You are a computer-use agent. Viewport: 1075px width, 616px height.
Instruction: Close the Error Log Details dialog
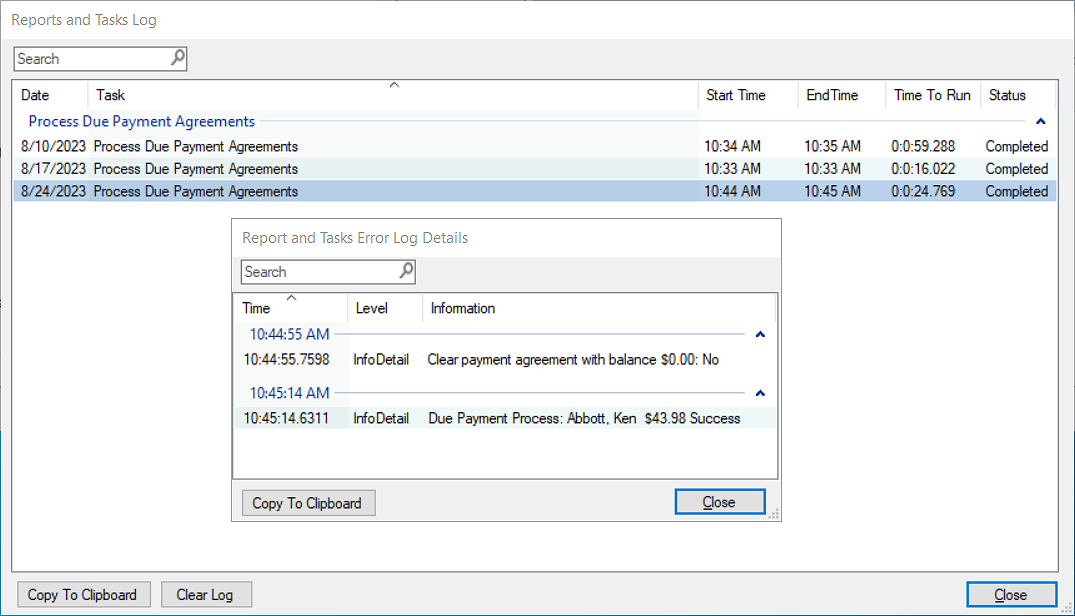click(719, 502)
